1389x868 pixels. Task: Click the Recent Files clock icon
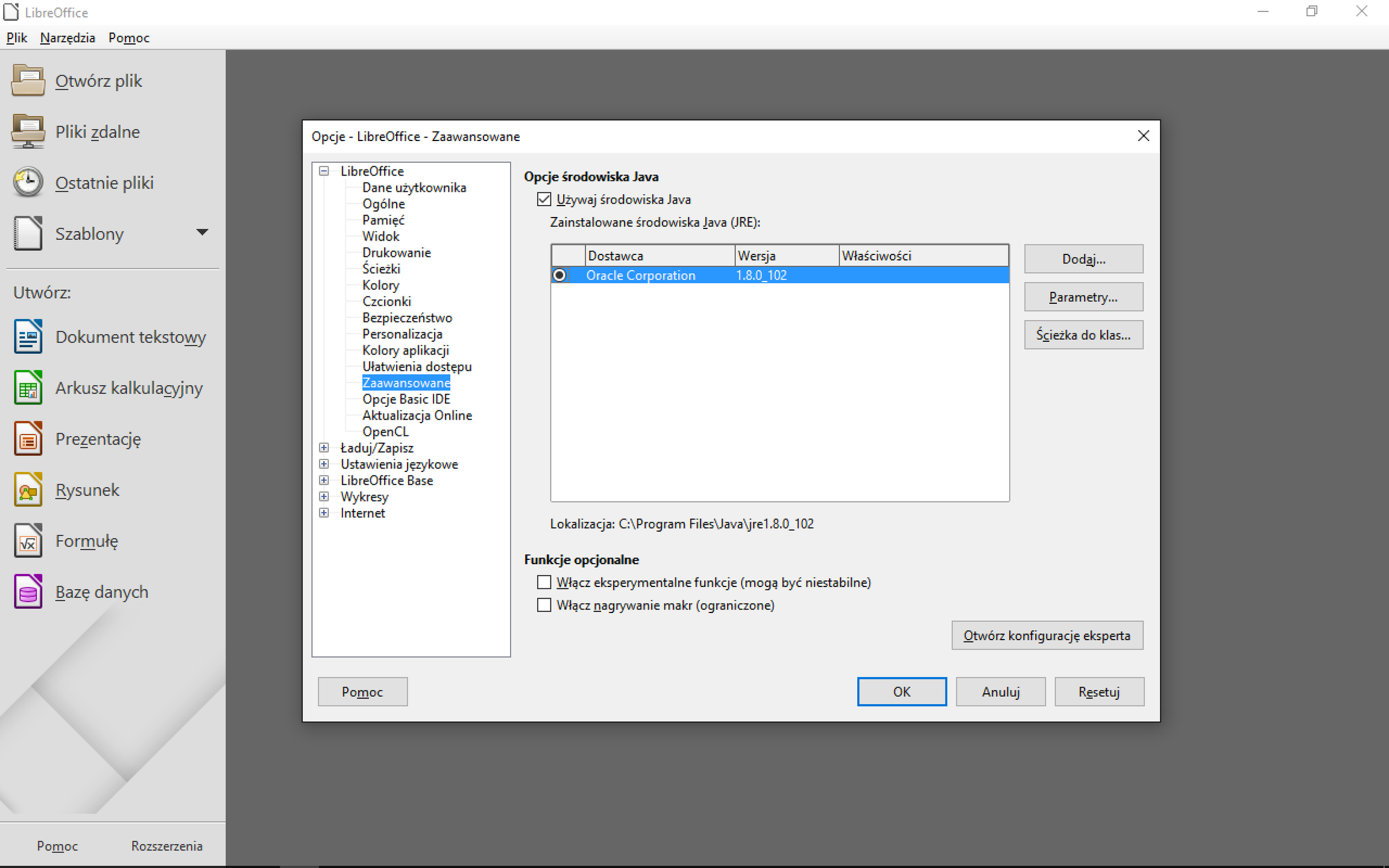[x=28, y=182]
